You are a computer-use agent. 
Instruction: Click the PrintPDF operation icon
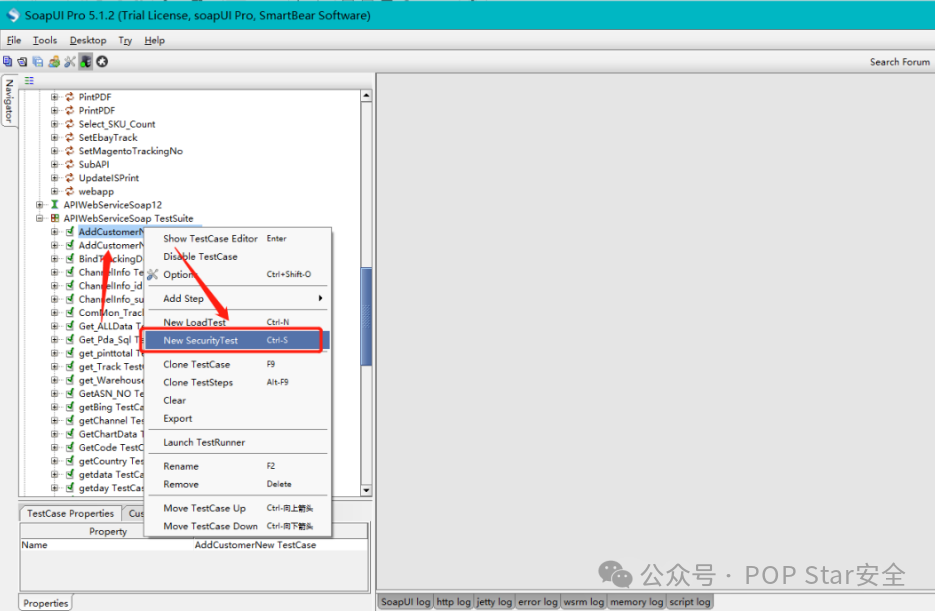[70, 110]
